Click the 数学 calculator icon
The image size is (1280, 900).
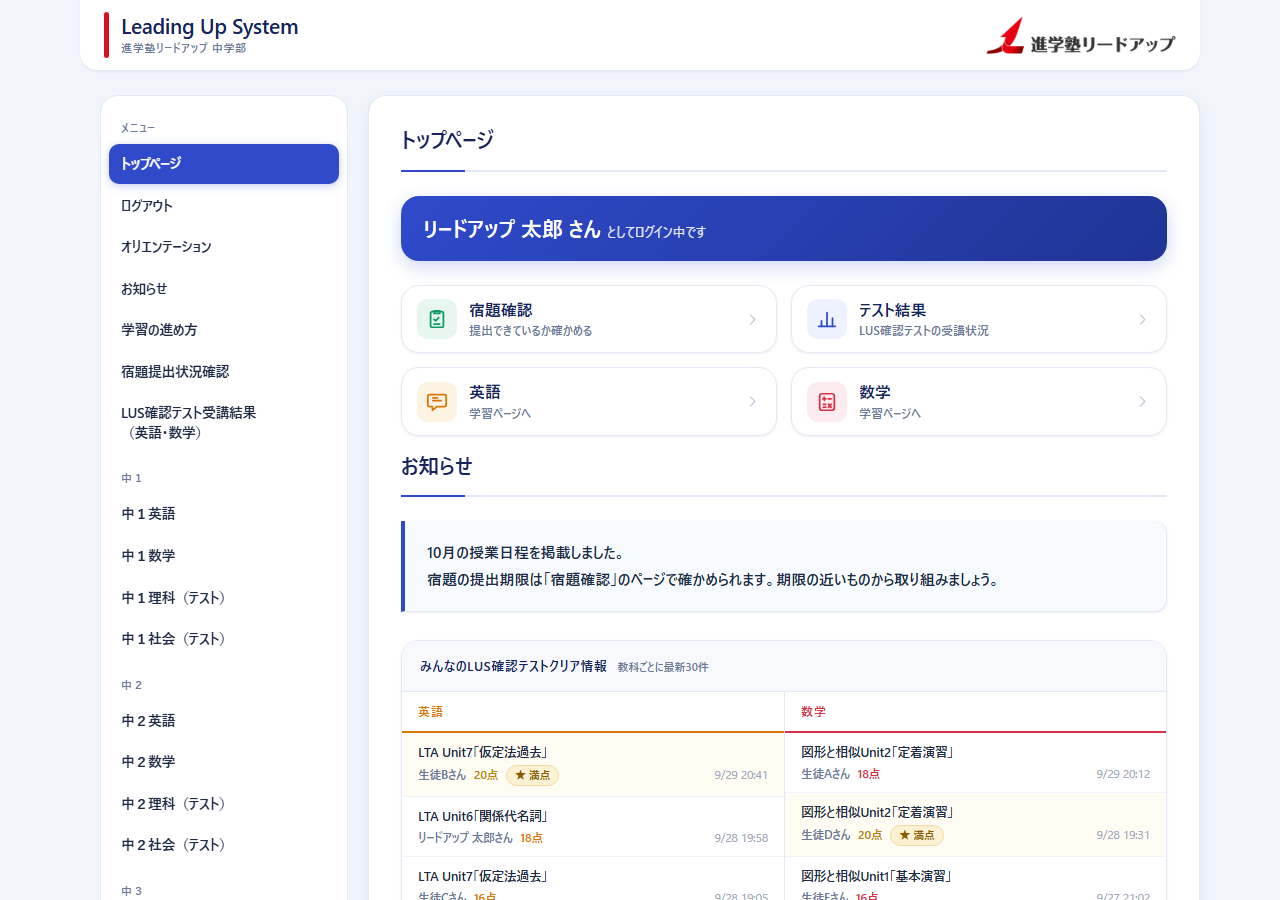(827, 401)
